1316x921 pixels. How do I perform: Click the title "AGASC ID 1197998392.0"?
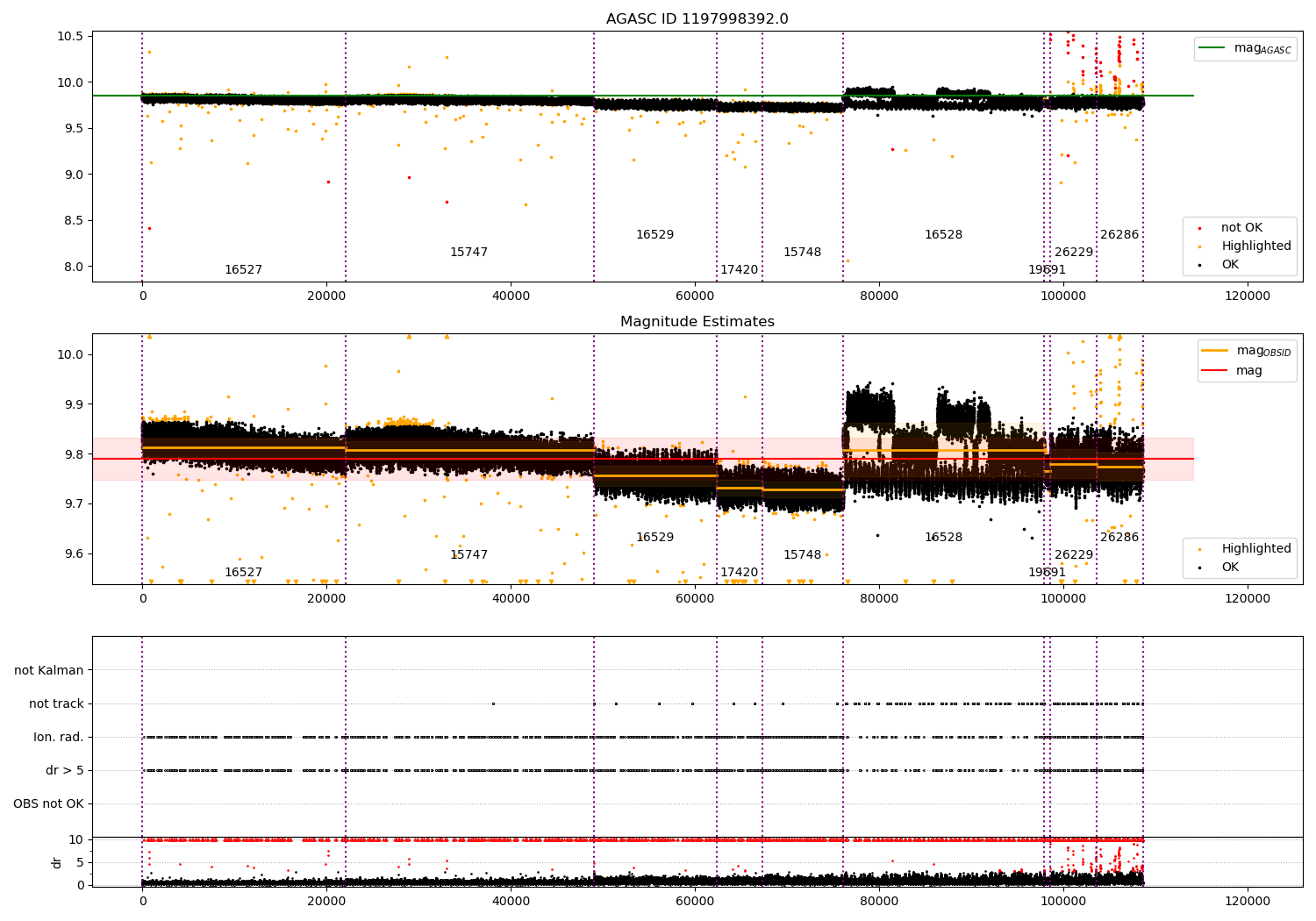697,19
